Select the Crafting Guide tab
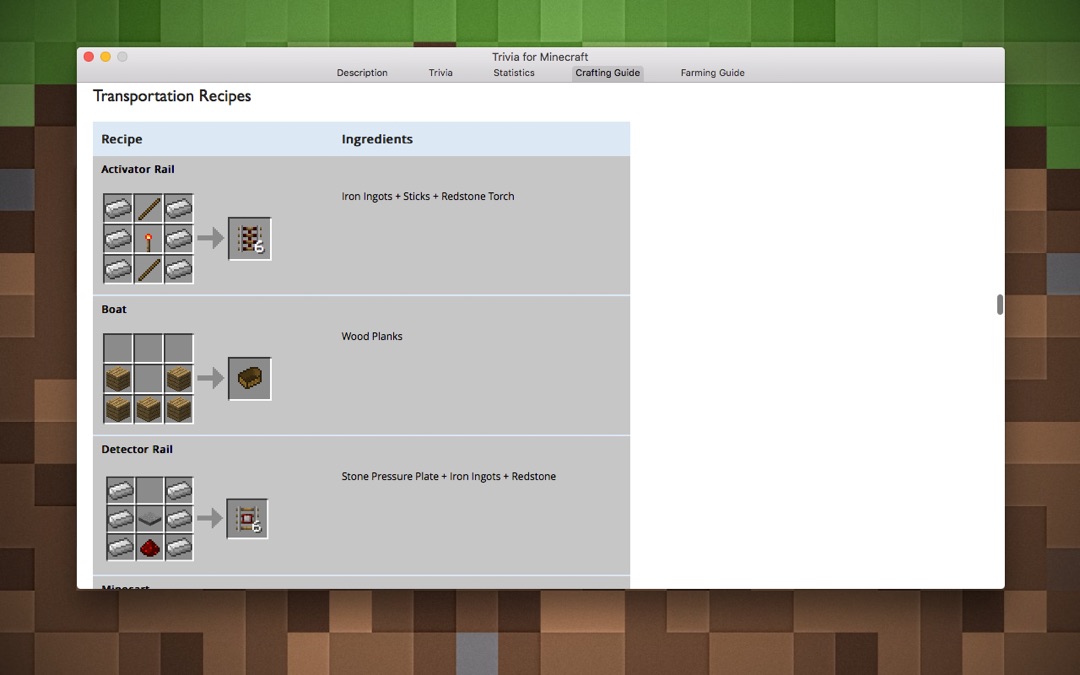This screenshot has width=1080, height=675. pos(608,73)
